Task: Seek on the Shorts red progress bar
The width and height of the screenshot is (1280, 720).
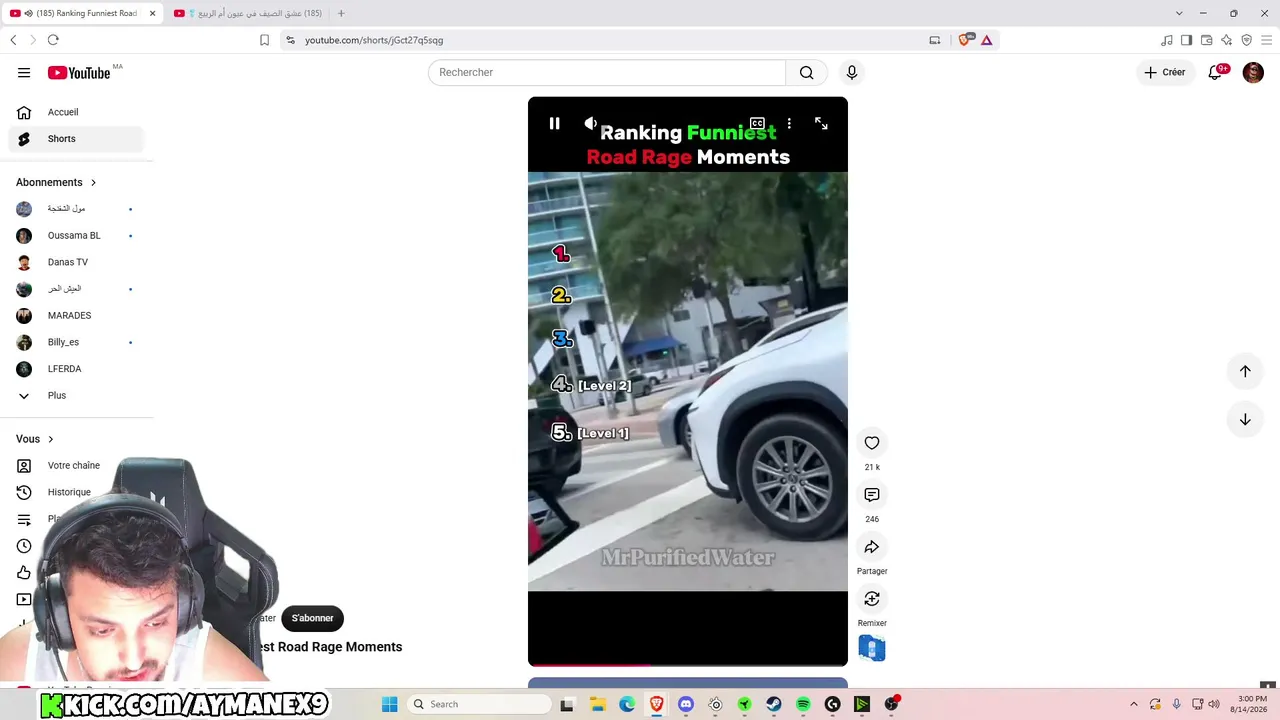Action: [x=688, y=664]
